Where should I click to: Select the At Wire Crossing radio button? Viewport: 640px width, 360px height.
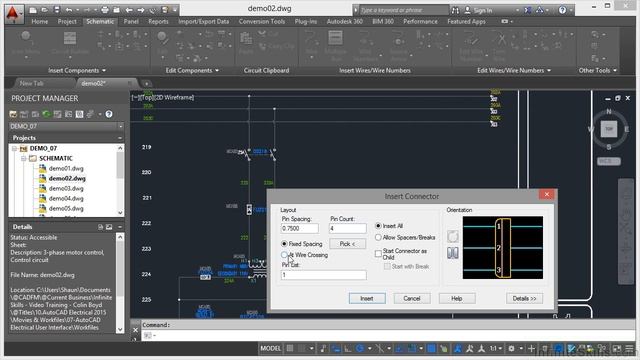(x=284, y=255)
